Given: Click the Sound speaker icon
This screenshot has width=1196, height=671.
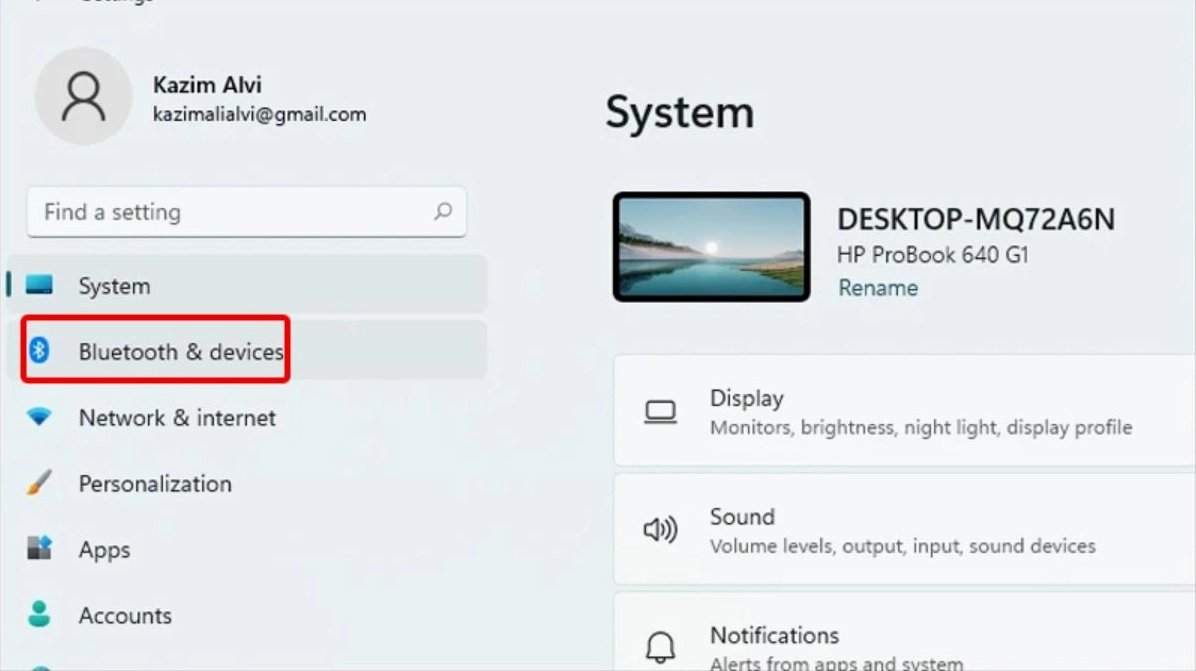Looking at the screenshot, I should (661, 529).
